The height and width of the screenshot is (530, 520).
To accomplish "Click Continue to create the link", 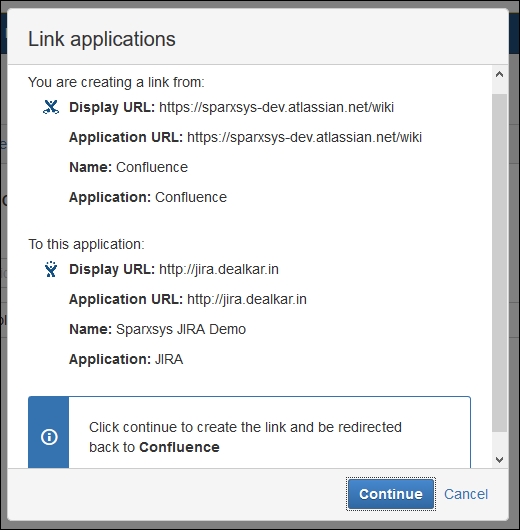I will pos(391,494).
